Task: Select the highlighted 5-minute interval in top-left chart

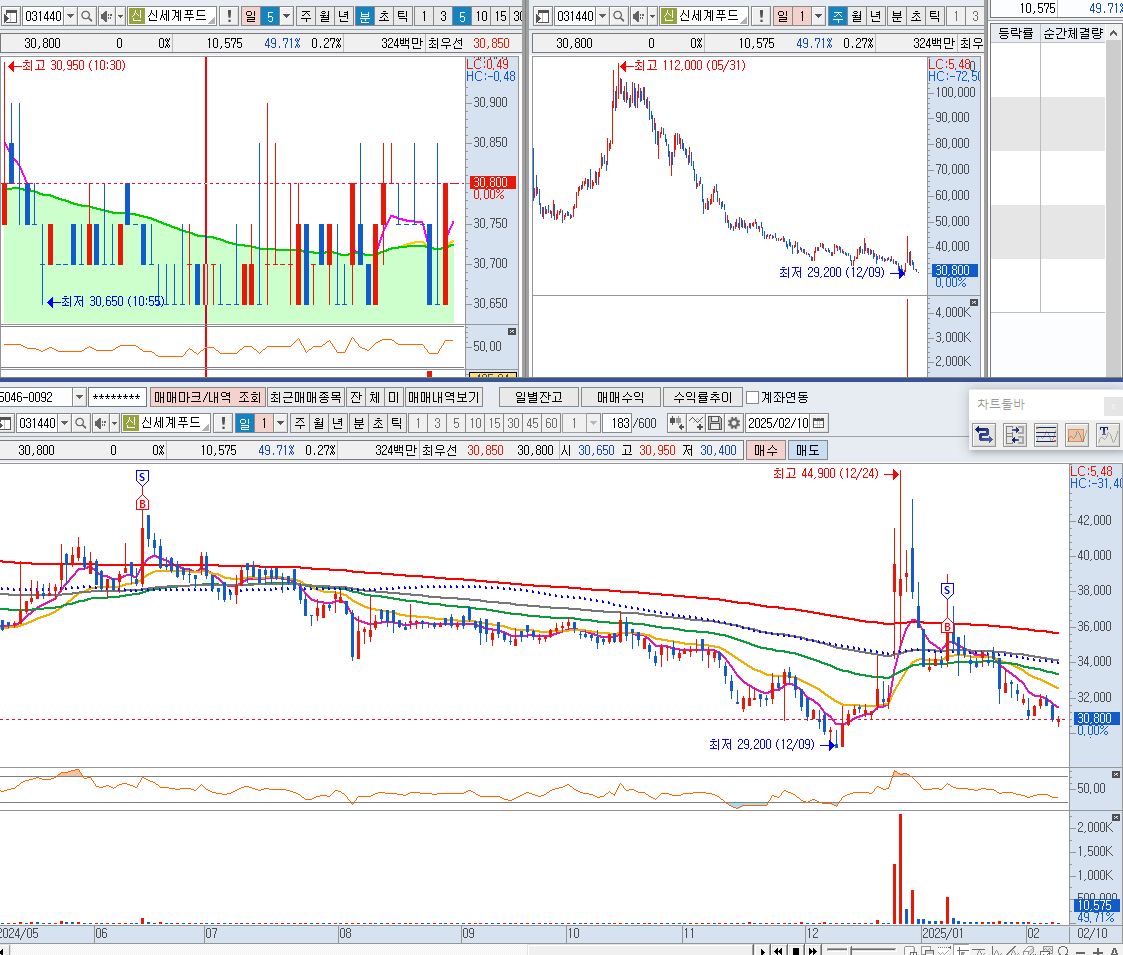Action: (x=462, y=16)
